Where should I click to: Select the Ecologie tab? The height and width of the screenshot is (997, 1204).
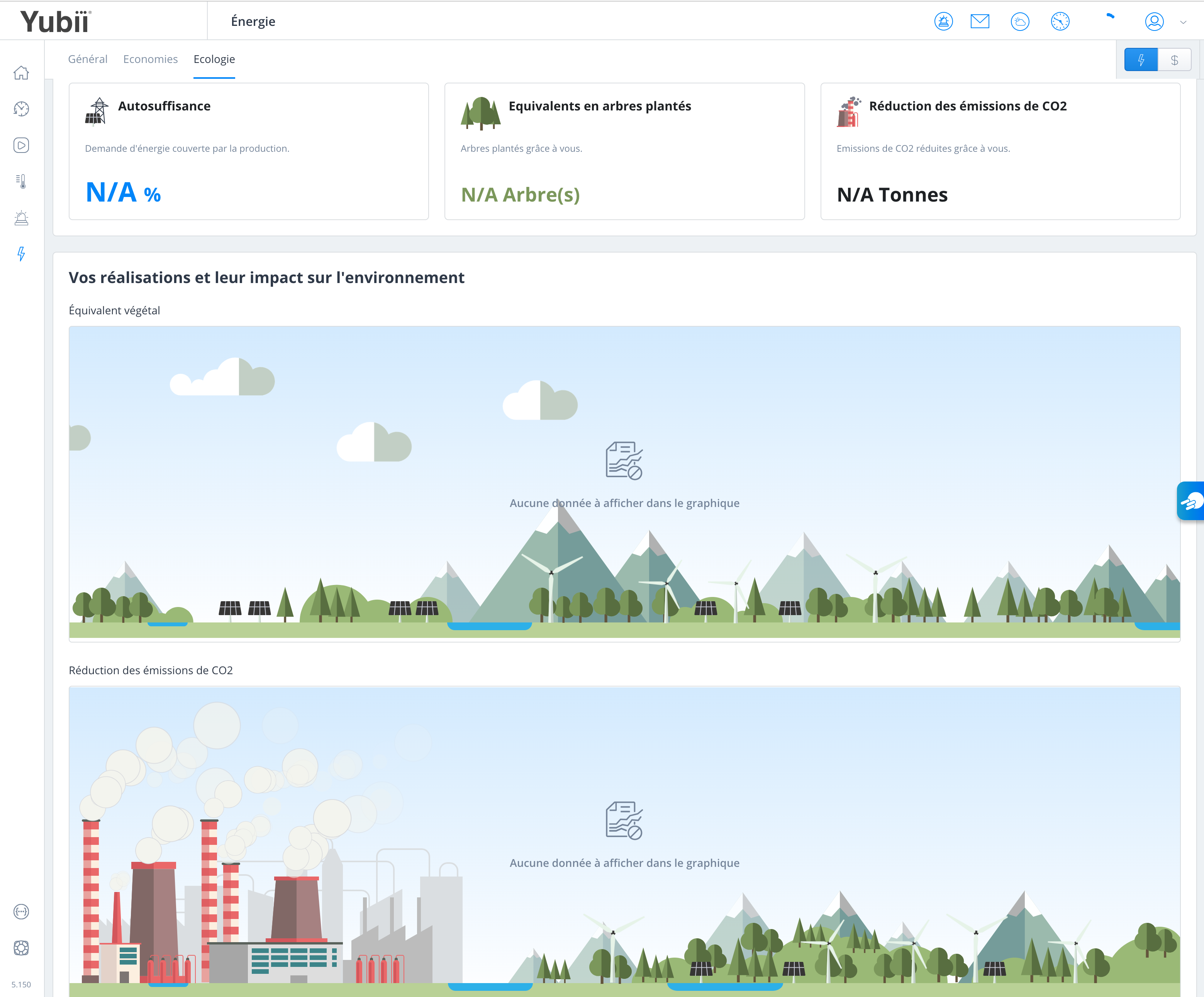pos(214,59)
